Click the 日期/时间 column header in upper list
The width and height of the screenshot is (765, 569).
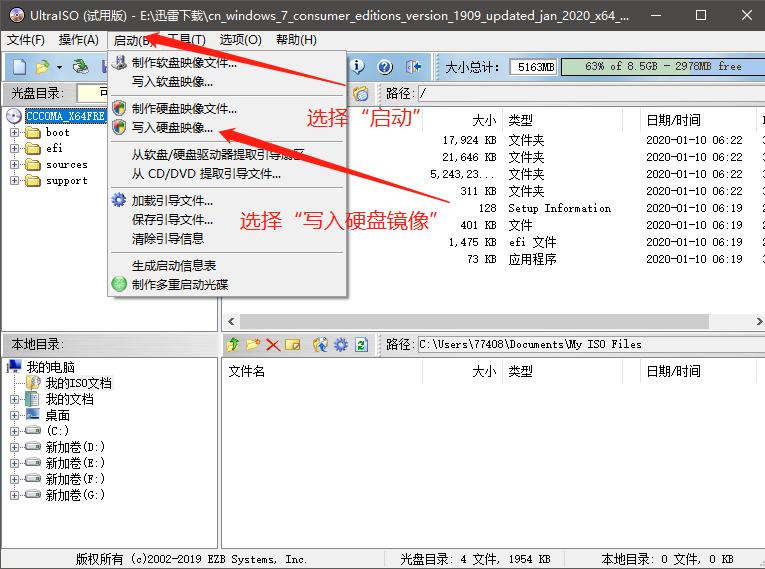click(699, 120)
